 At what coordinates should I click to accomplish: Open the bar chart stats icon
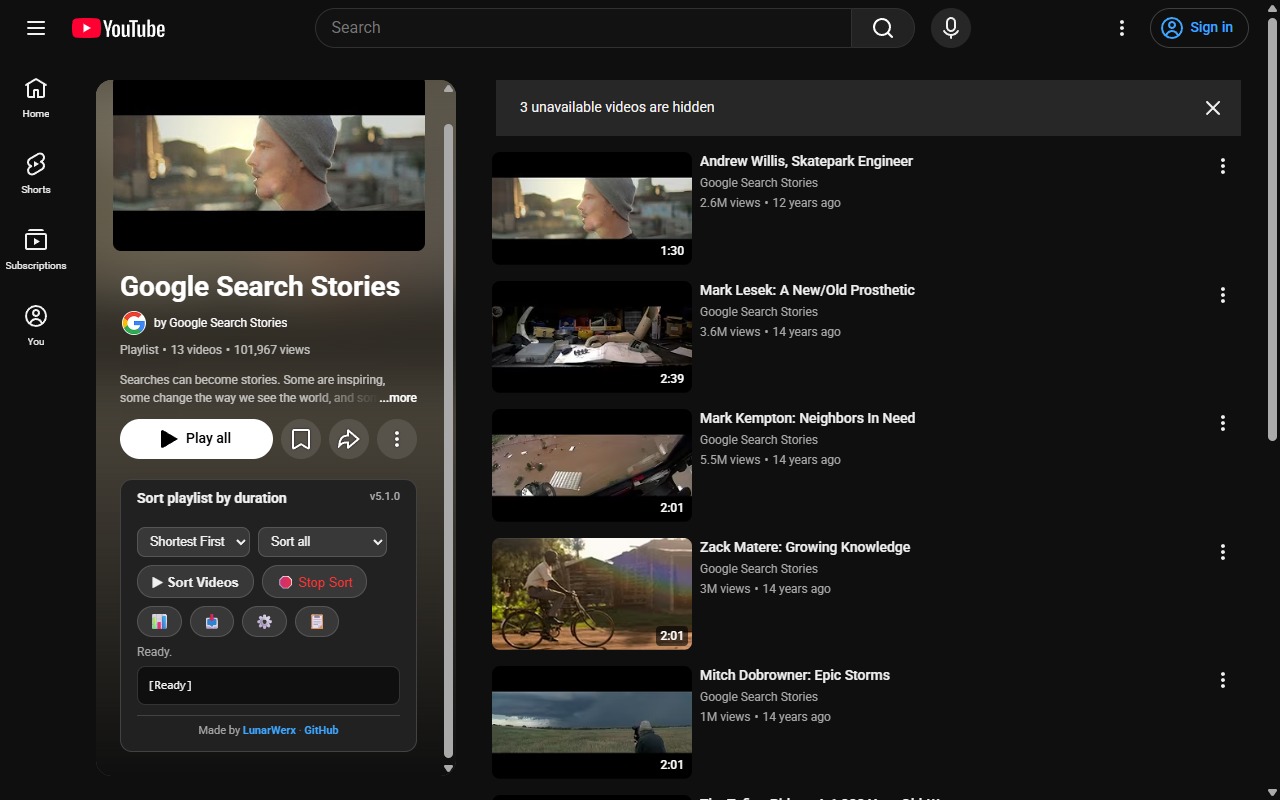[159, 622]
